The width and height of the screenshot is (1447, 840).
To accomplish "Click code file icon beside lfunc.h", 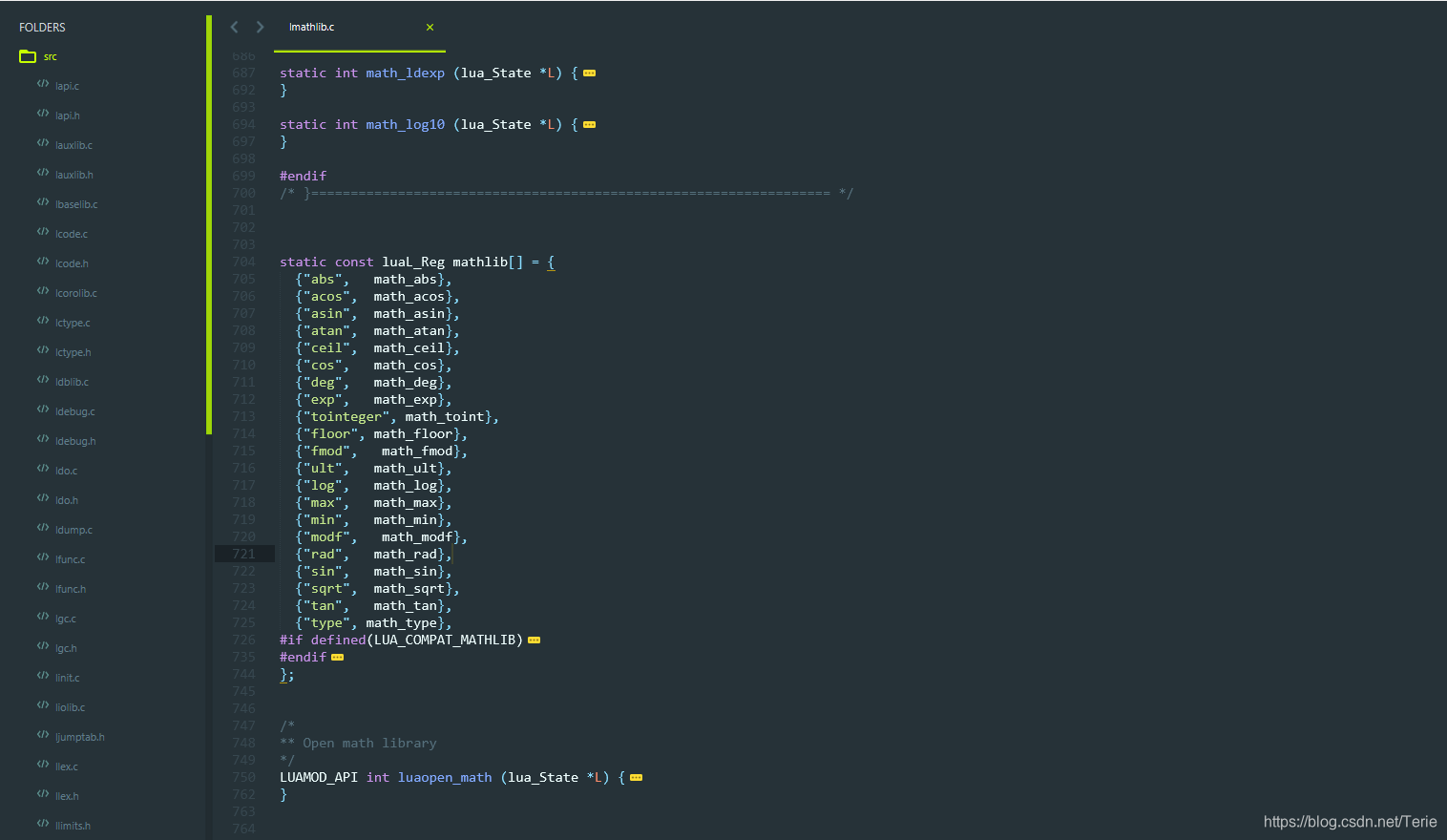I will [x=43, y=587].
